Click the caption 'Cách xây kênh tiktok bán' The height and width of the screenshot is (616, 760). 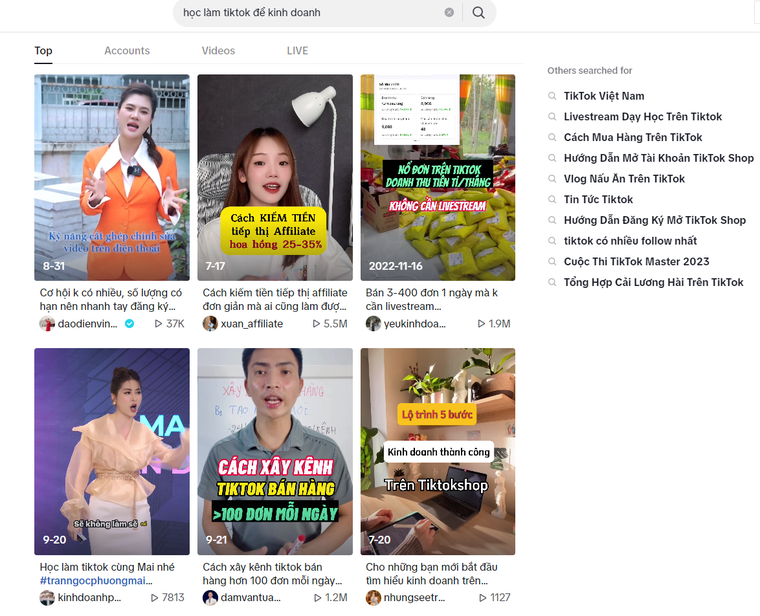[262, 567]
